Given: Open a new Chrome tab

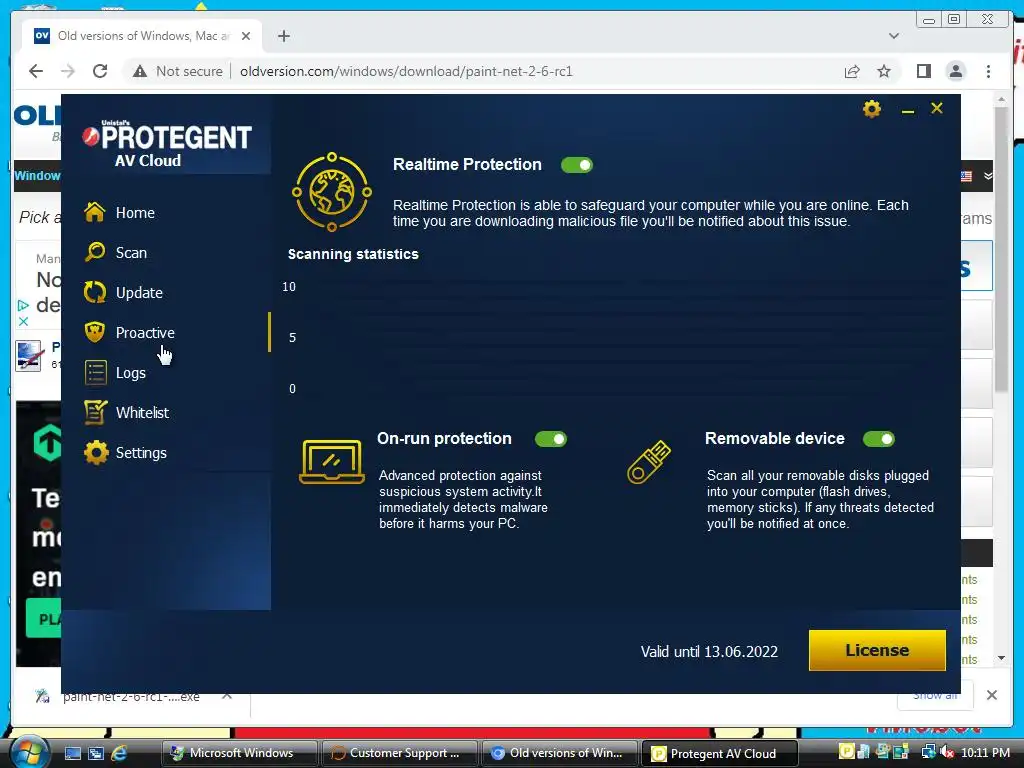Looking at the screenshot, I should (283, 36).
